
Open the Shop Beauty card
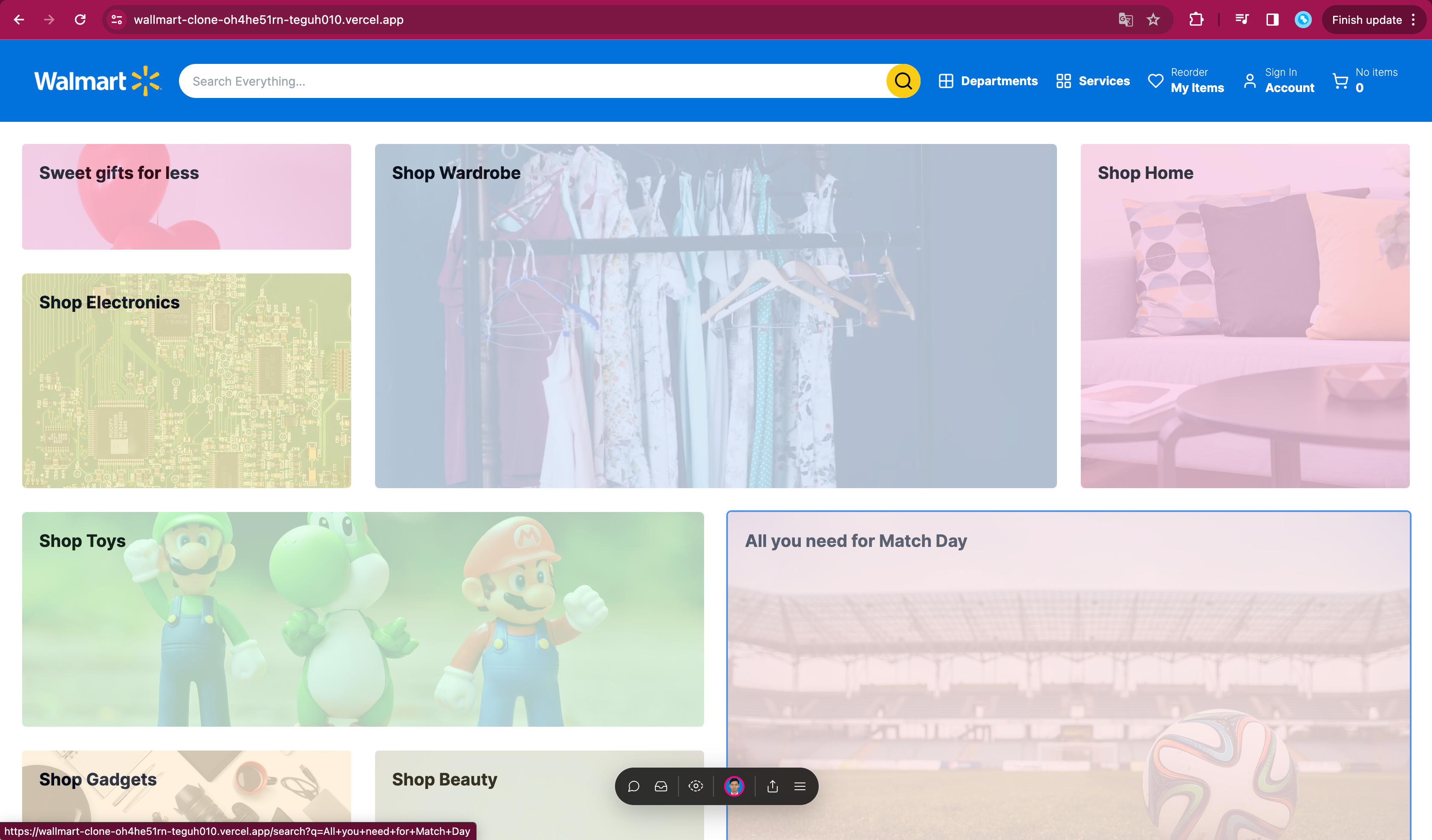(x=539, y=795)
